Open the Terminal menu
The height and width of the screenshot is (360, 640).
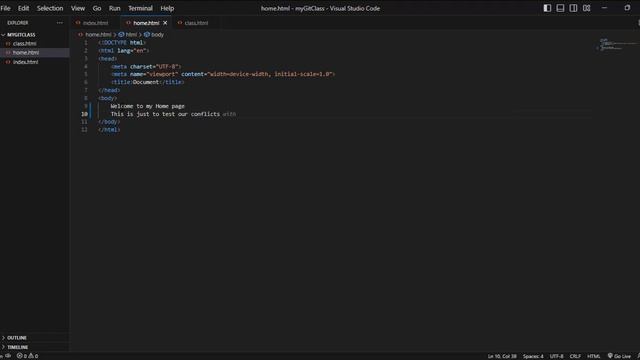tap(140, 8)
